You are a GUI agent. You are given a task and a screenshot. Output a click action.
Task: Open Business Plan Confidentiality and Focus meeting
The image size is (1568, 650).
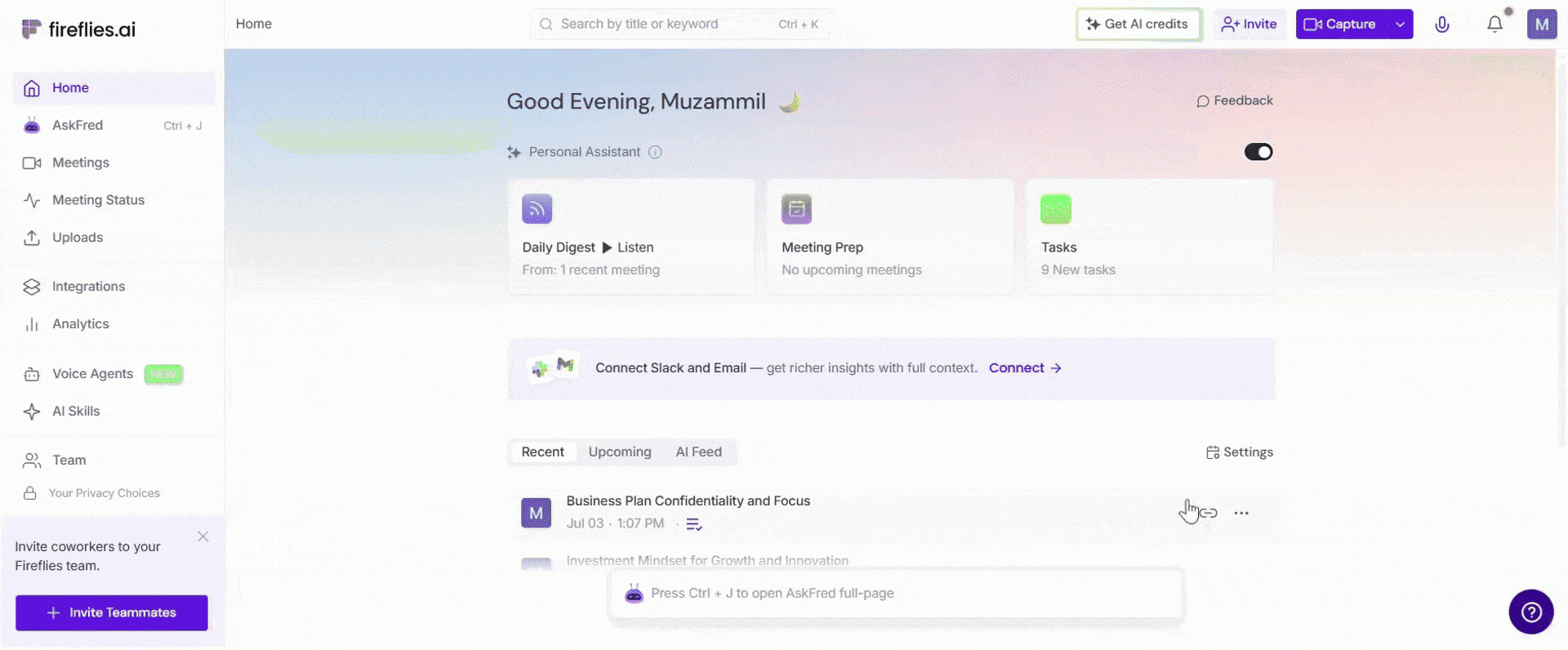688,501
